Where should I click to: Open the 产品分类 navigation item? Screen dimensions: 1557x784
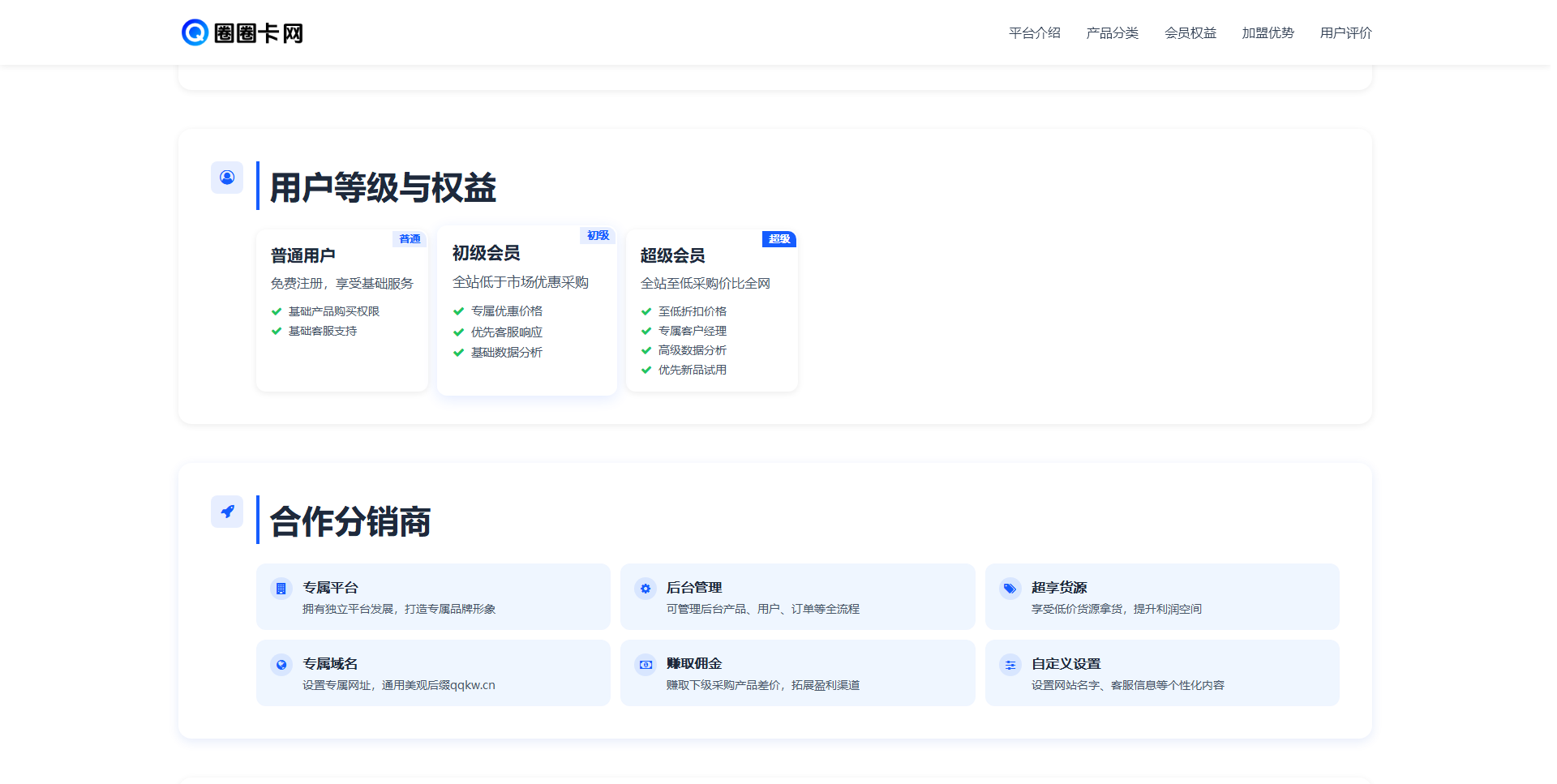click(1113, 33)
